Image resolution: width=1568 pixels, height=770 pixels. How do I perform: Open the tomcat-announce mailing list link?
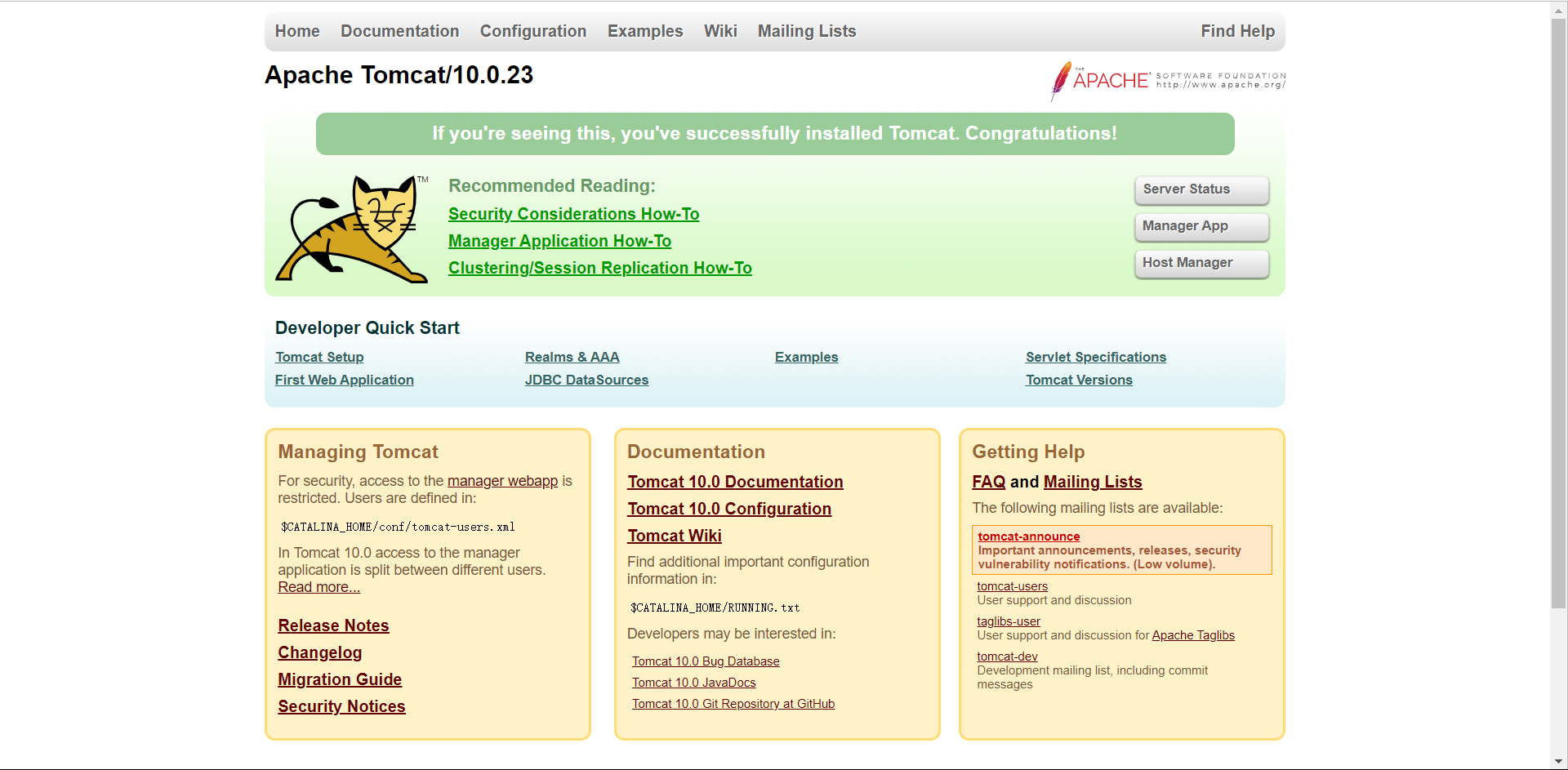click(1029, 536)
